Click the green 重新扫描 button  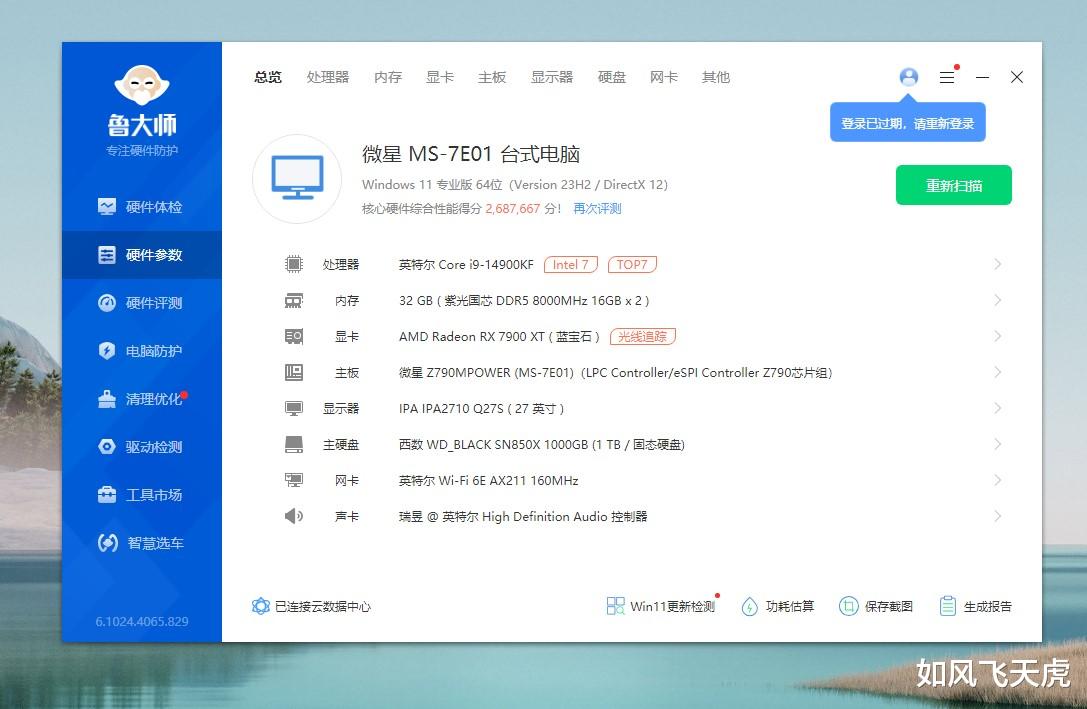(953, 185)
